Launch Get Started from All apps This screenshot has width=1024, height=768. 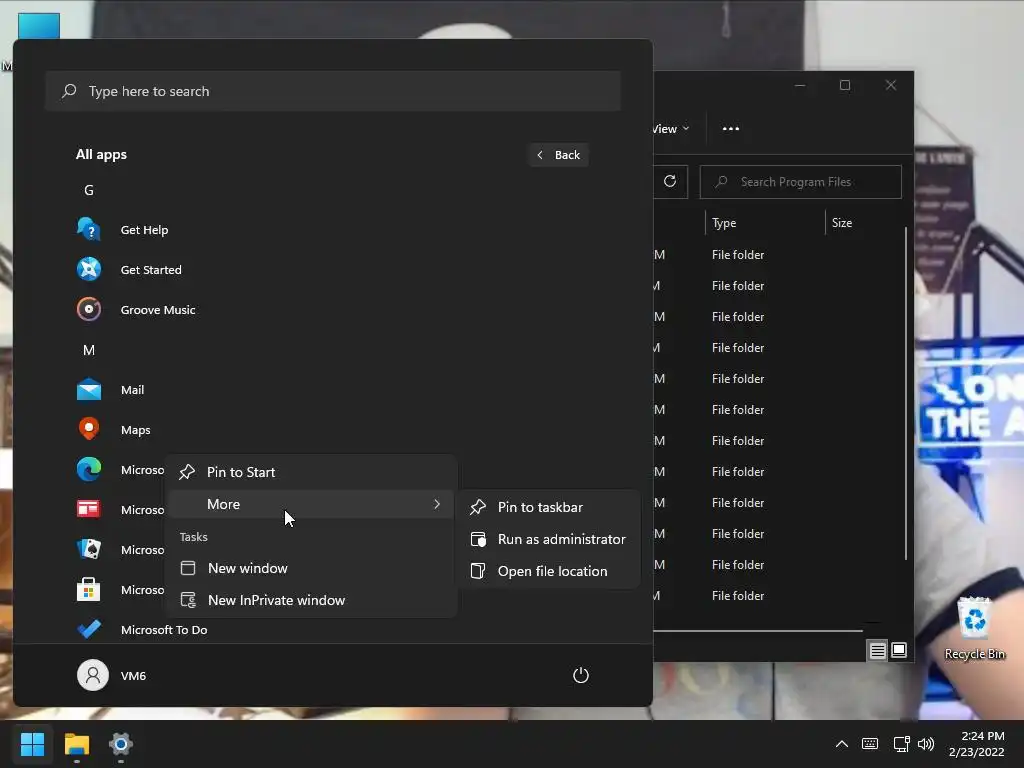151,270
